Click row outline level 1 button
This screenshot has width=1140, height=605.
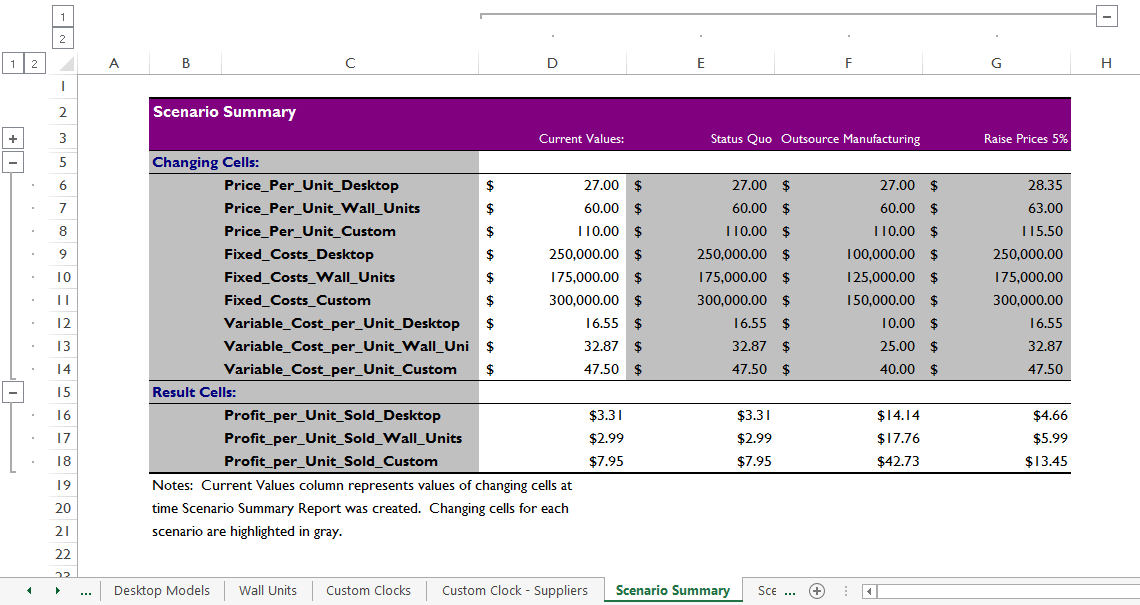(12, 62)
